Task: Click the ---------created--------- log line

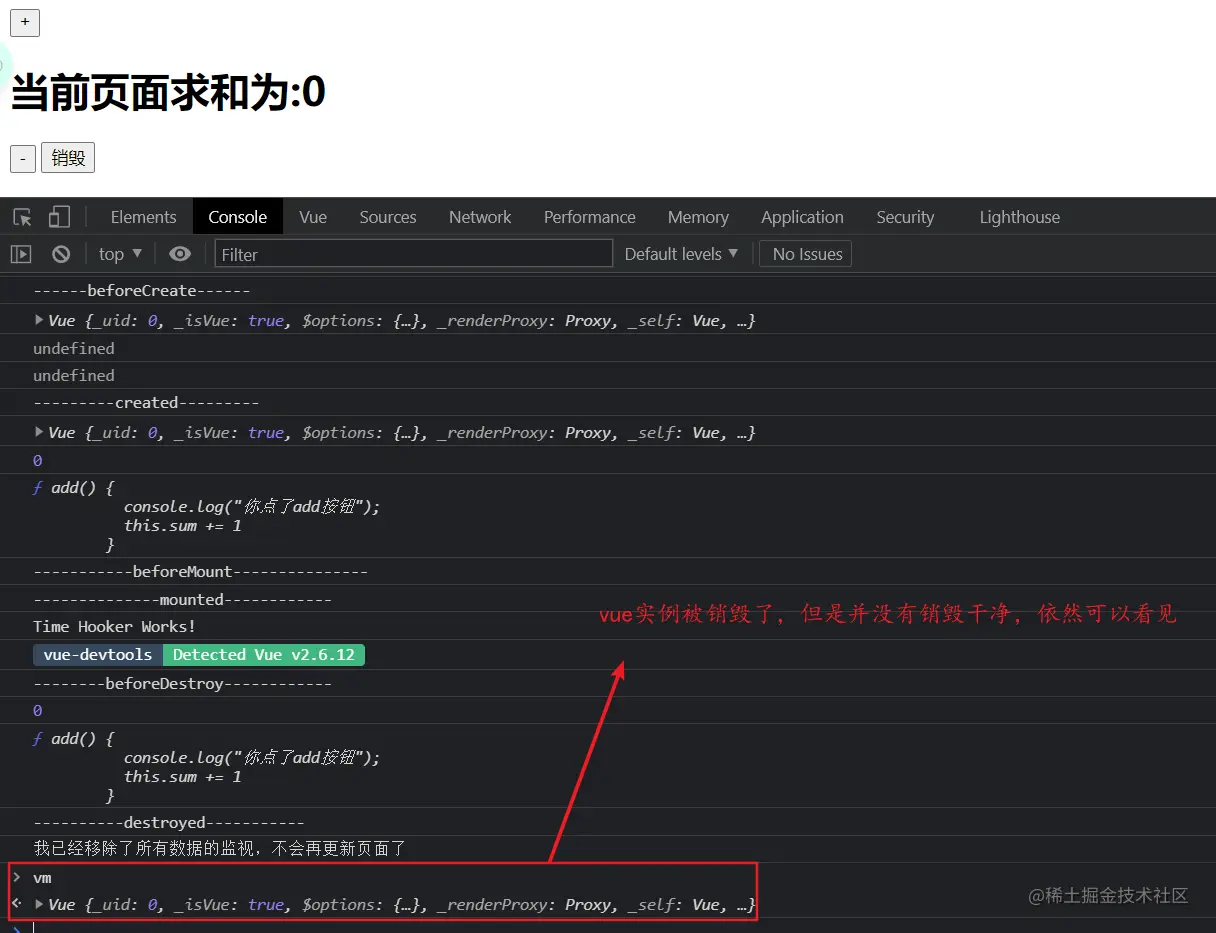Action: click(x=146, y=403)
